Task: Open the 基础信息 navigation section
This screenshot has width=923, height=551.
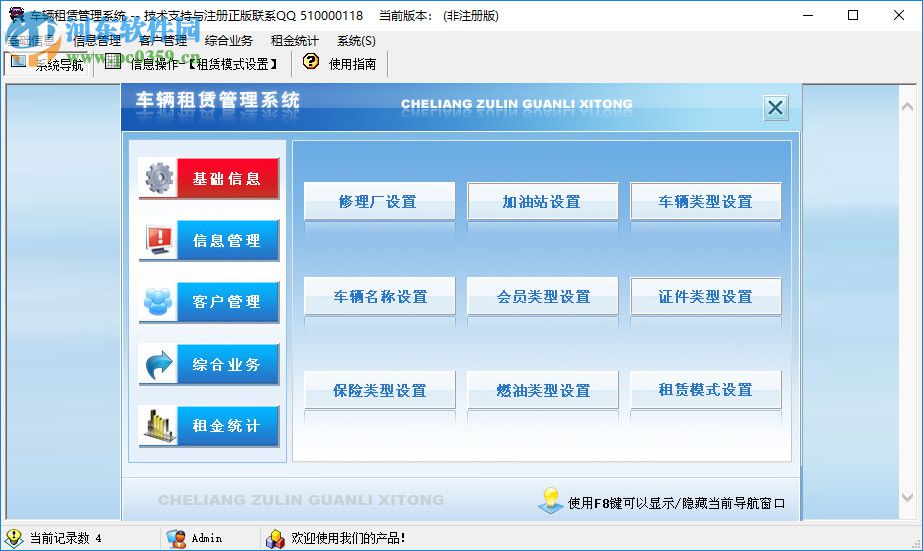Action: coord(209,178)
